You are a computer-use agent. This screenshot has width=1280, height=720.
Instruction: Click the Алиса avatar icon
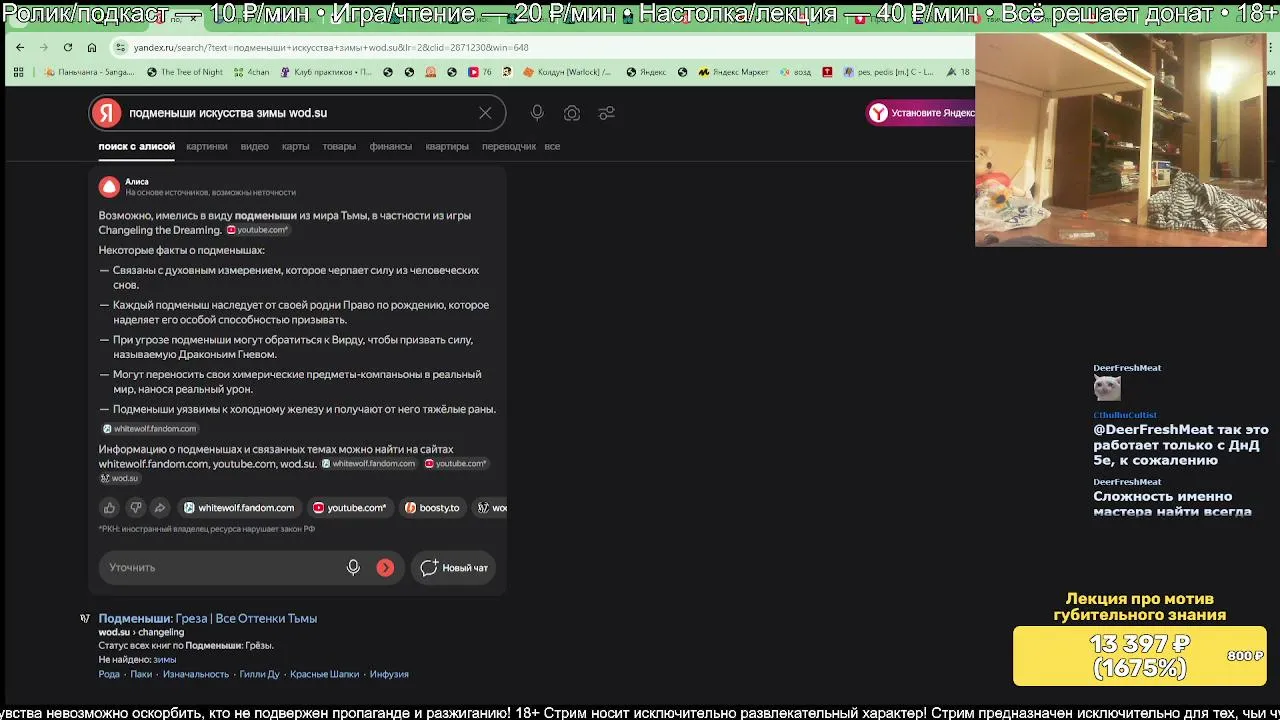click(x=109, y=186)
